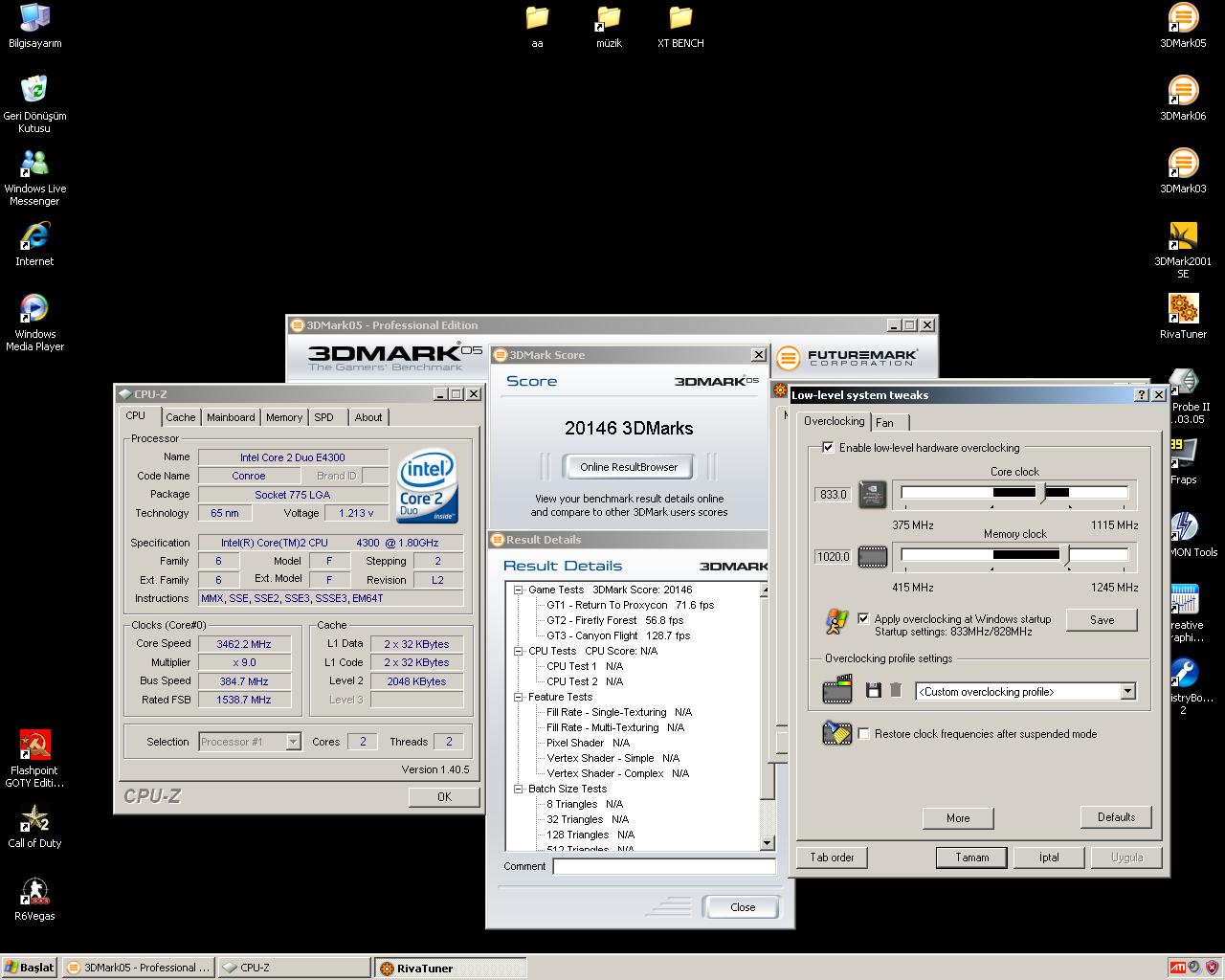This screenshot has height=980, width=1225.
Task: Click the red shield security tray icon
Action: pyautogui.click(x=1212, y=968)
